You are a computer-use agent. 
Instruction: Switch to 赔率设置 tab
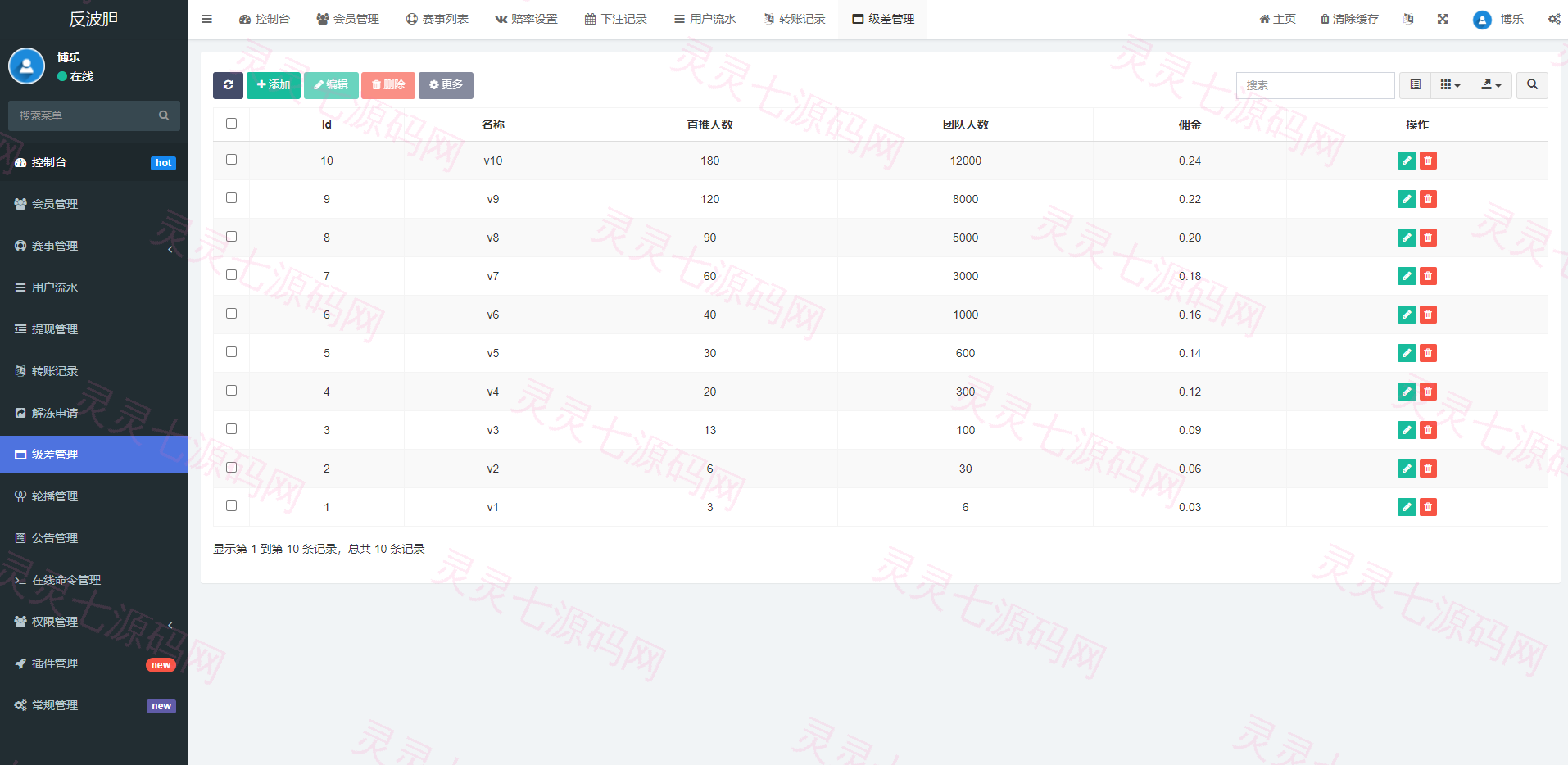tap(526, 19)
